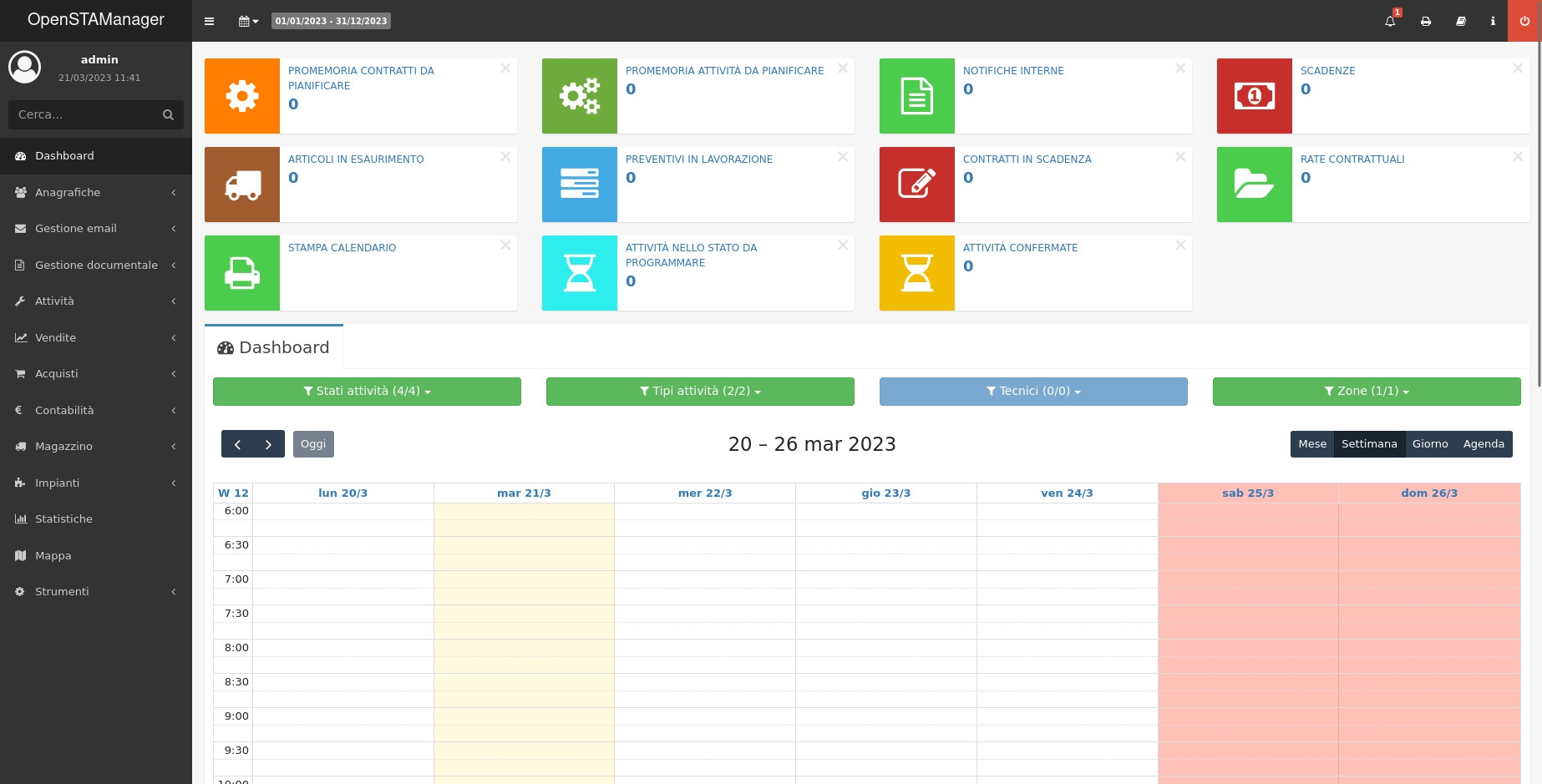This screenshot has height=784, width=1542.
Task: Click the info icon in header
Action: click(1493, 21)
